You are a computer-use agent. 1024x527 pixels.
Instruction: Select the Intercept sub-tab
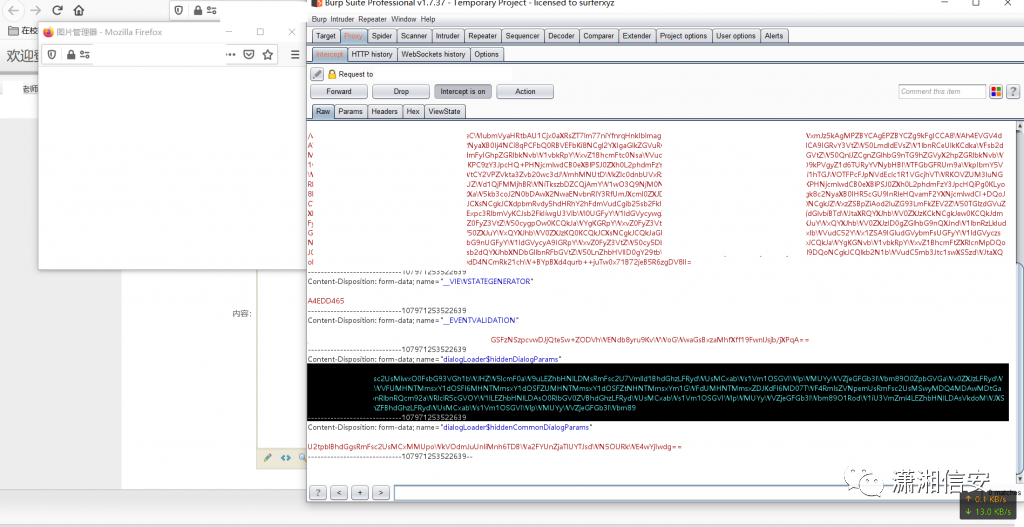(x=329, y=54)
